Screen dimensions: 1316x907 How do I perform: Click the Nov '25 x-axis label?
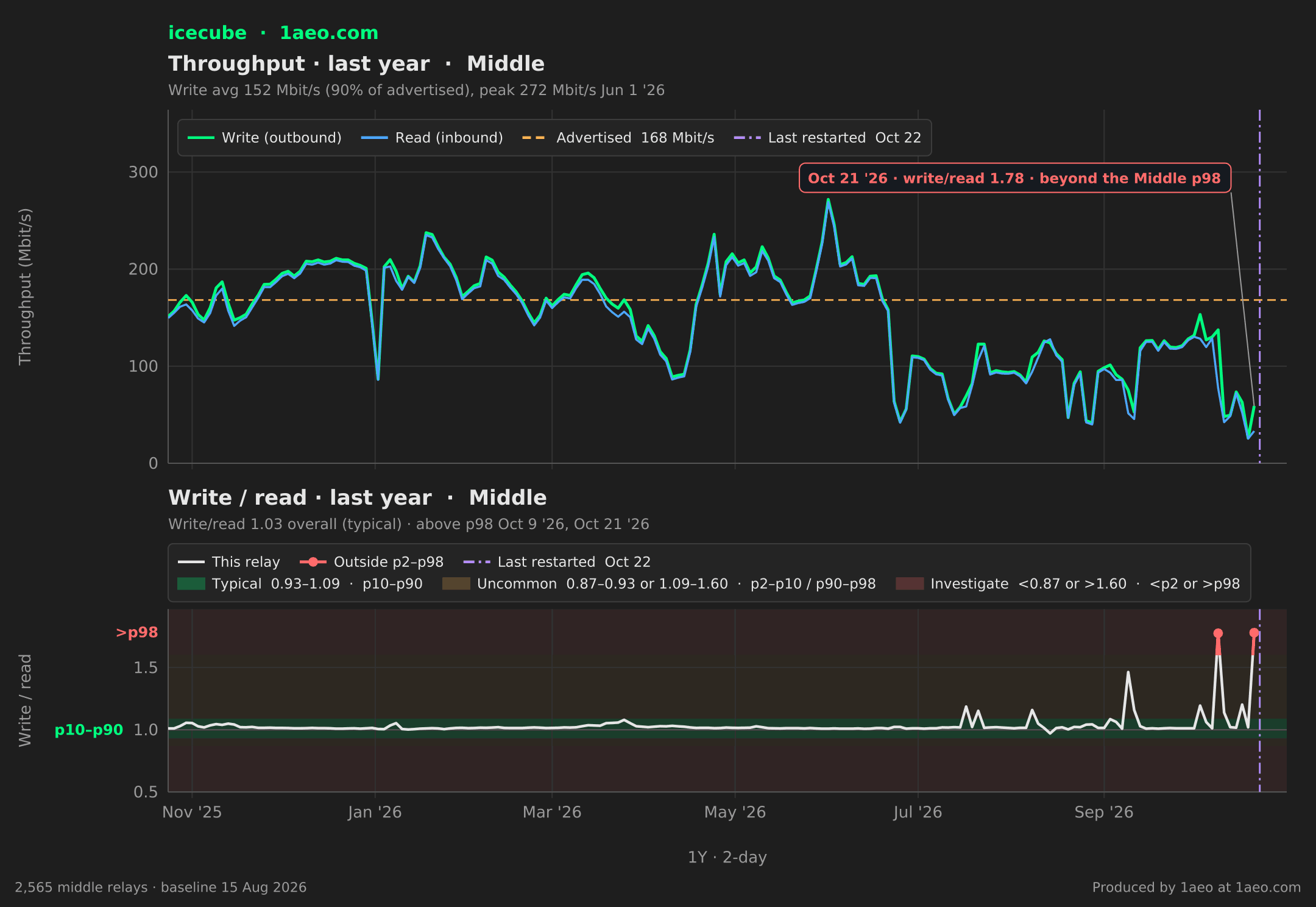pos(192,813)
